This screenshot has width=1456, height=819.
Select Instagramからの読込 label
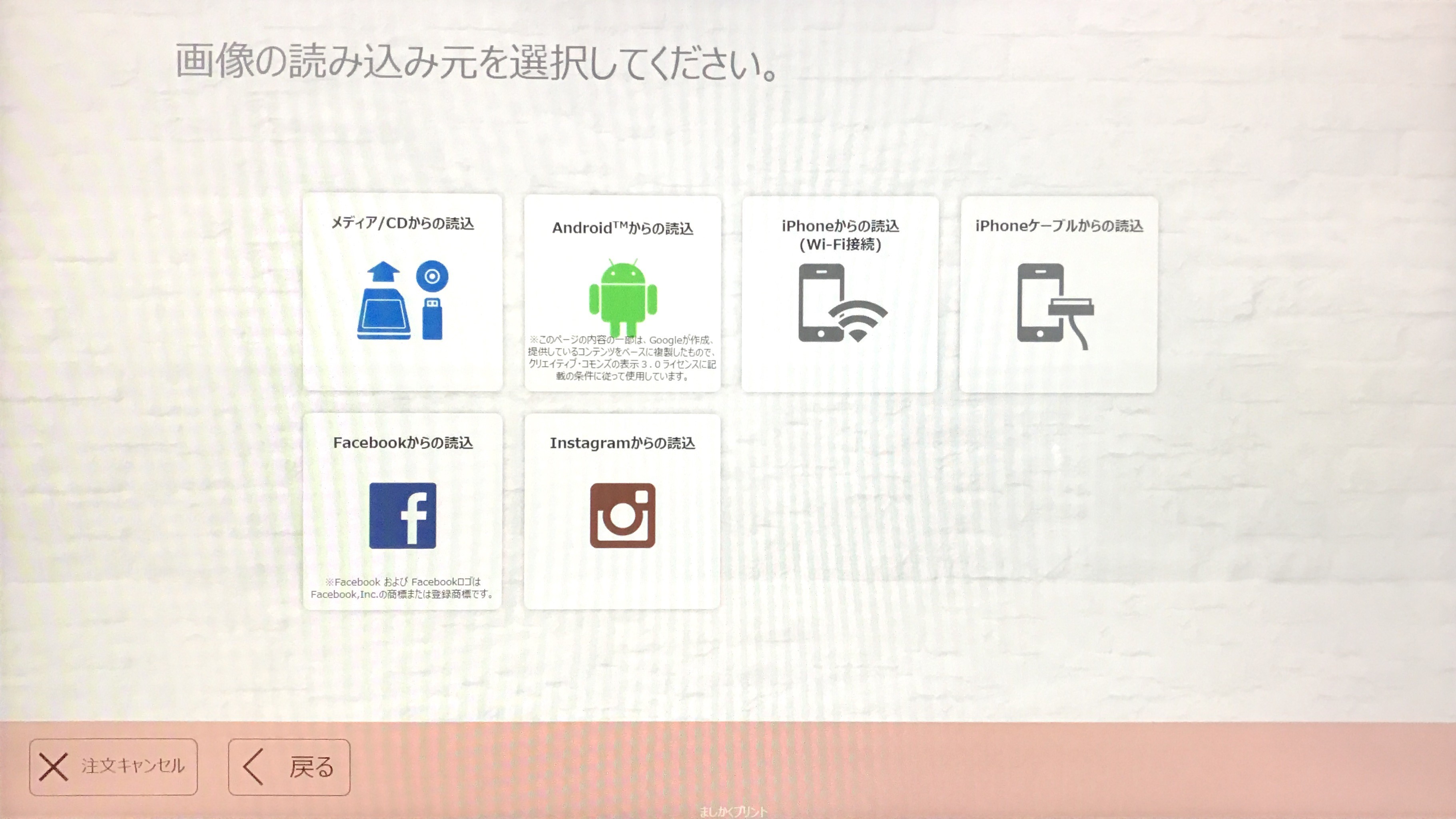point(622,443)
